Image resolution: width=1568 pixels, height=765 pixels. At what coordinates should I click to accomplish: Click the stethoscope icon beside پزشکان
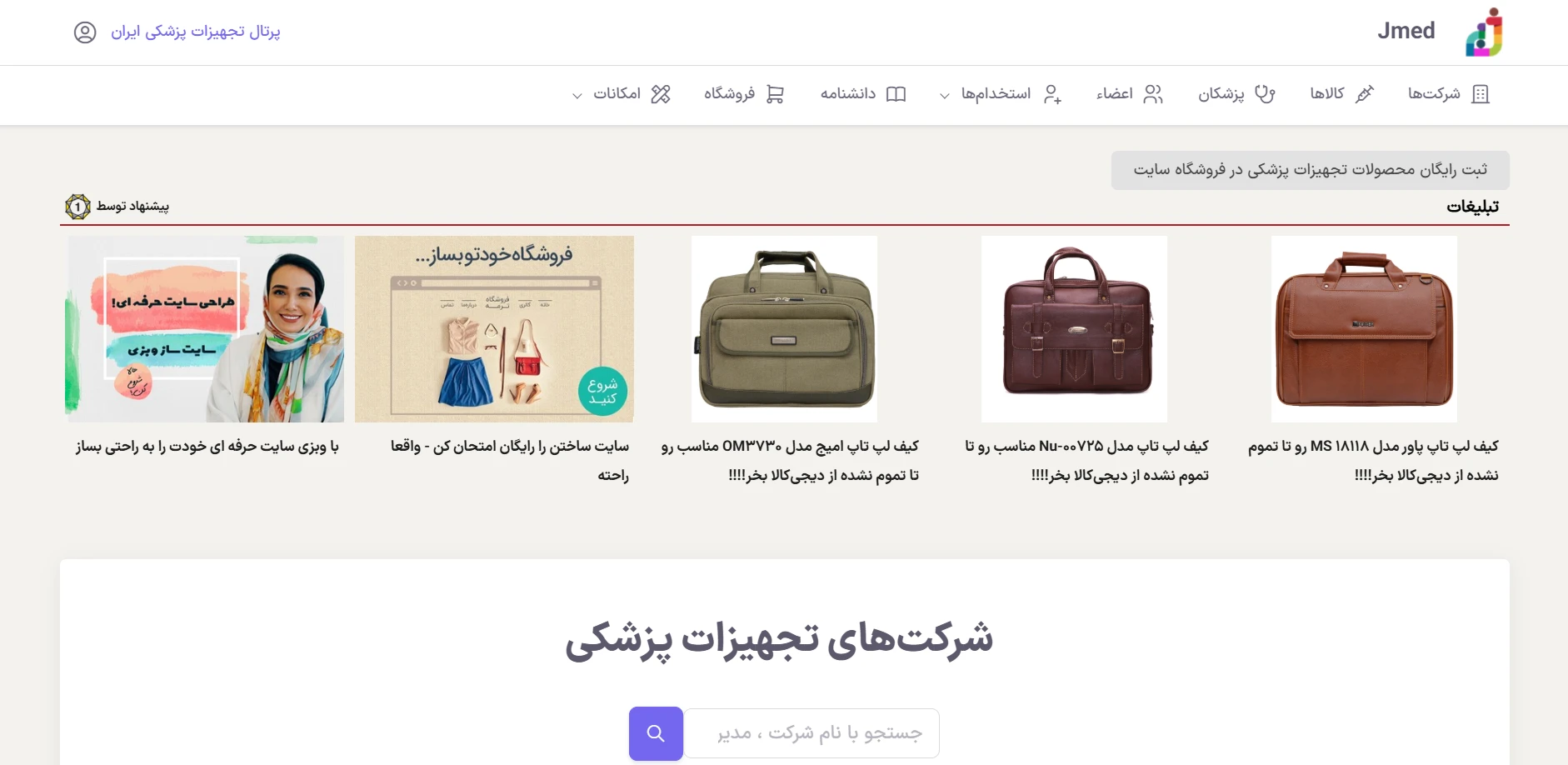[1265, 93]
